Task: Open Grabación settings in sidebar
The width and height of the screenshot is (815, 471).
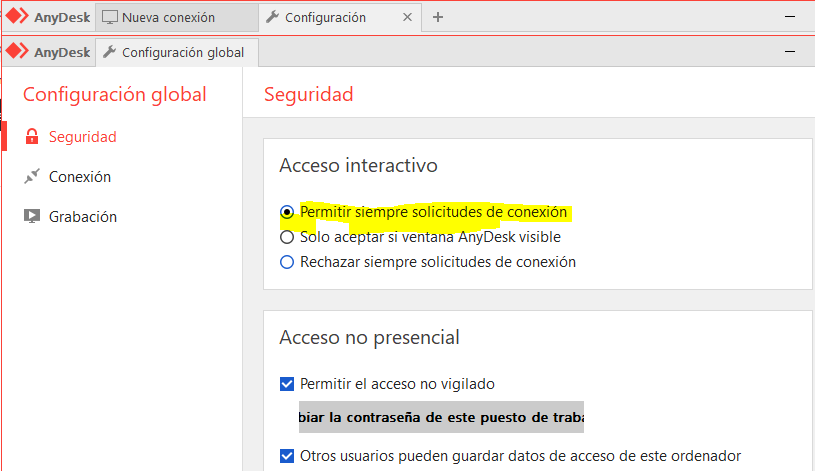Action: coord(83,217)
